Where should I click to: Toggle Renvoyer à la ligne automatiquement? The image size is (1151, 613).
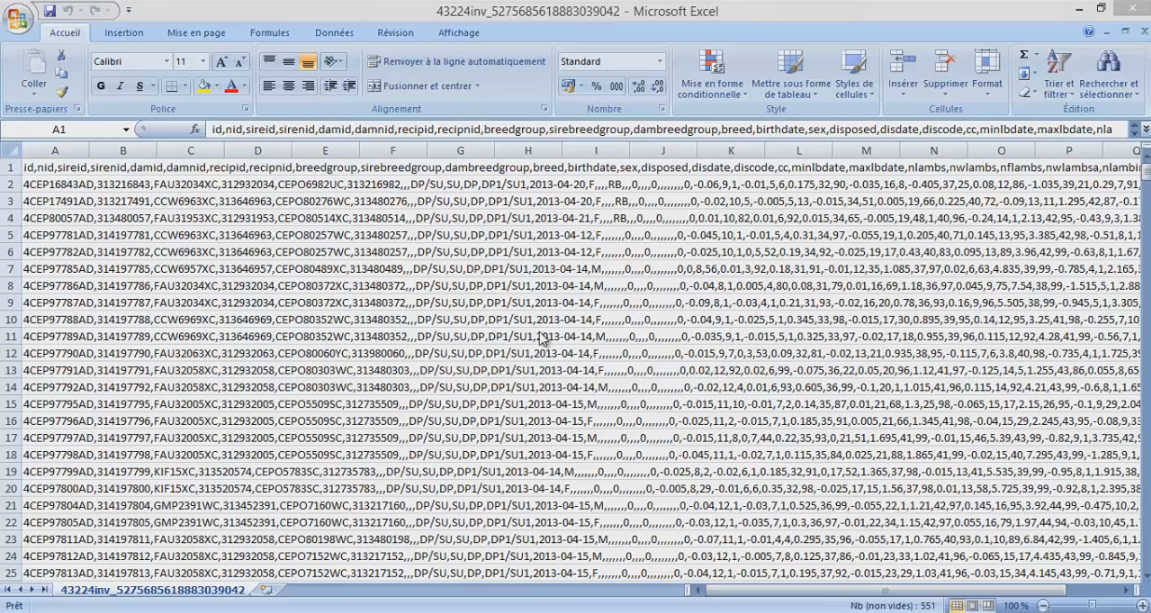click(x=456, y=62)
